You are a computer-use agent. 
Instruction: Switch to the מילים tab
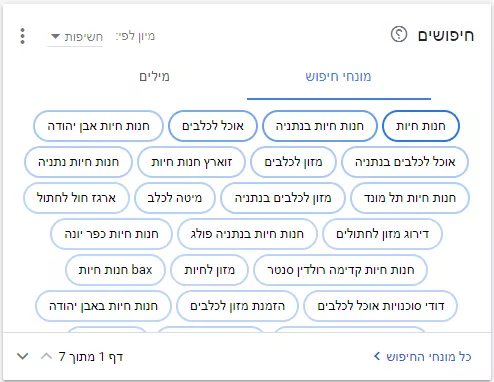(x=154, y=77)
